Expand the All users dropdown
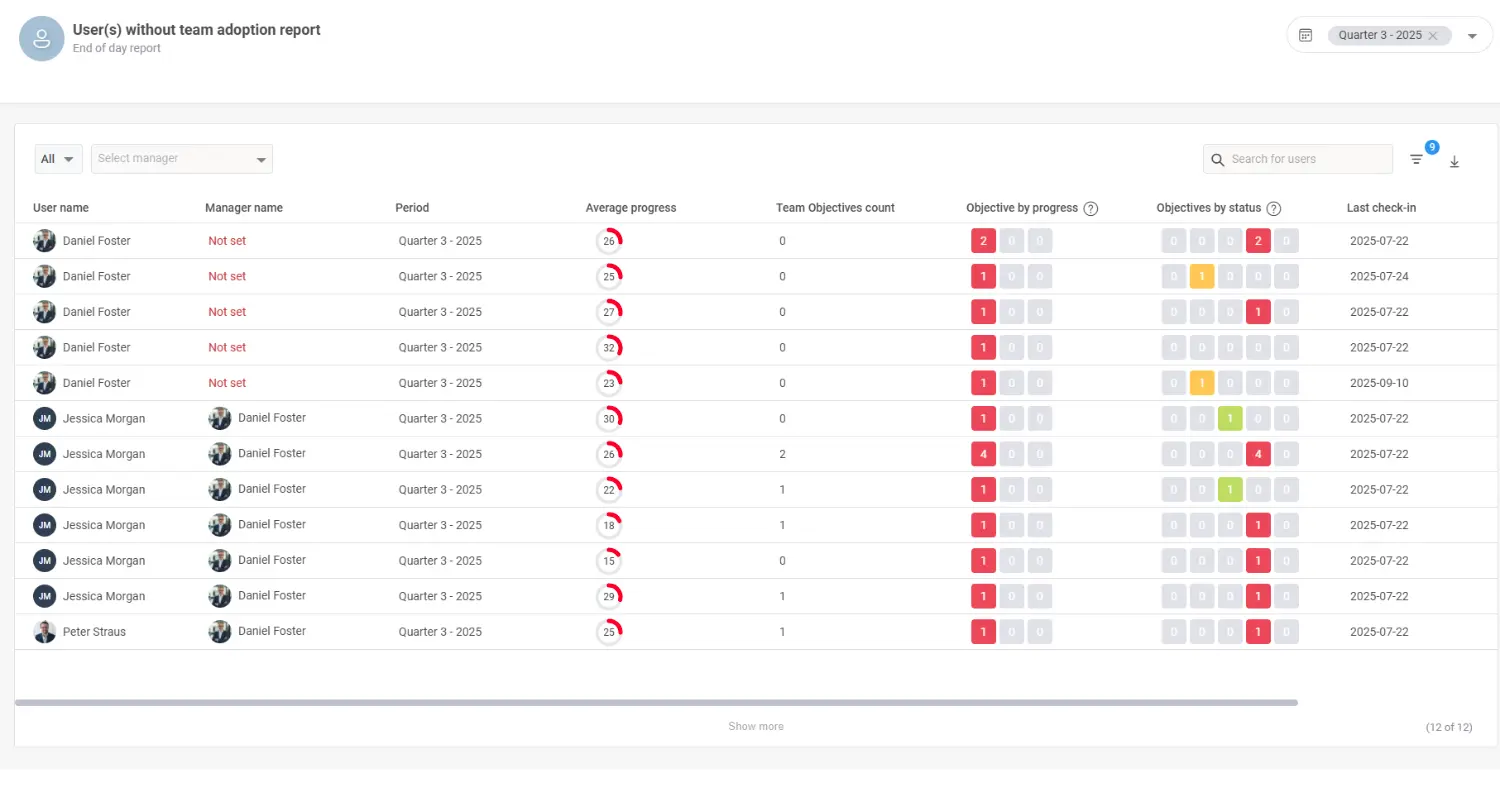Viewport: 1500px width, 800px height. pos(57,158)
